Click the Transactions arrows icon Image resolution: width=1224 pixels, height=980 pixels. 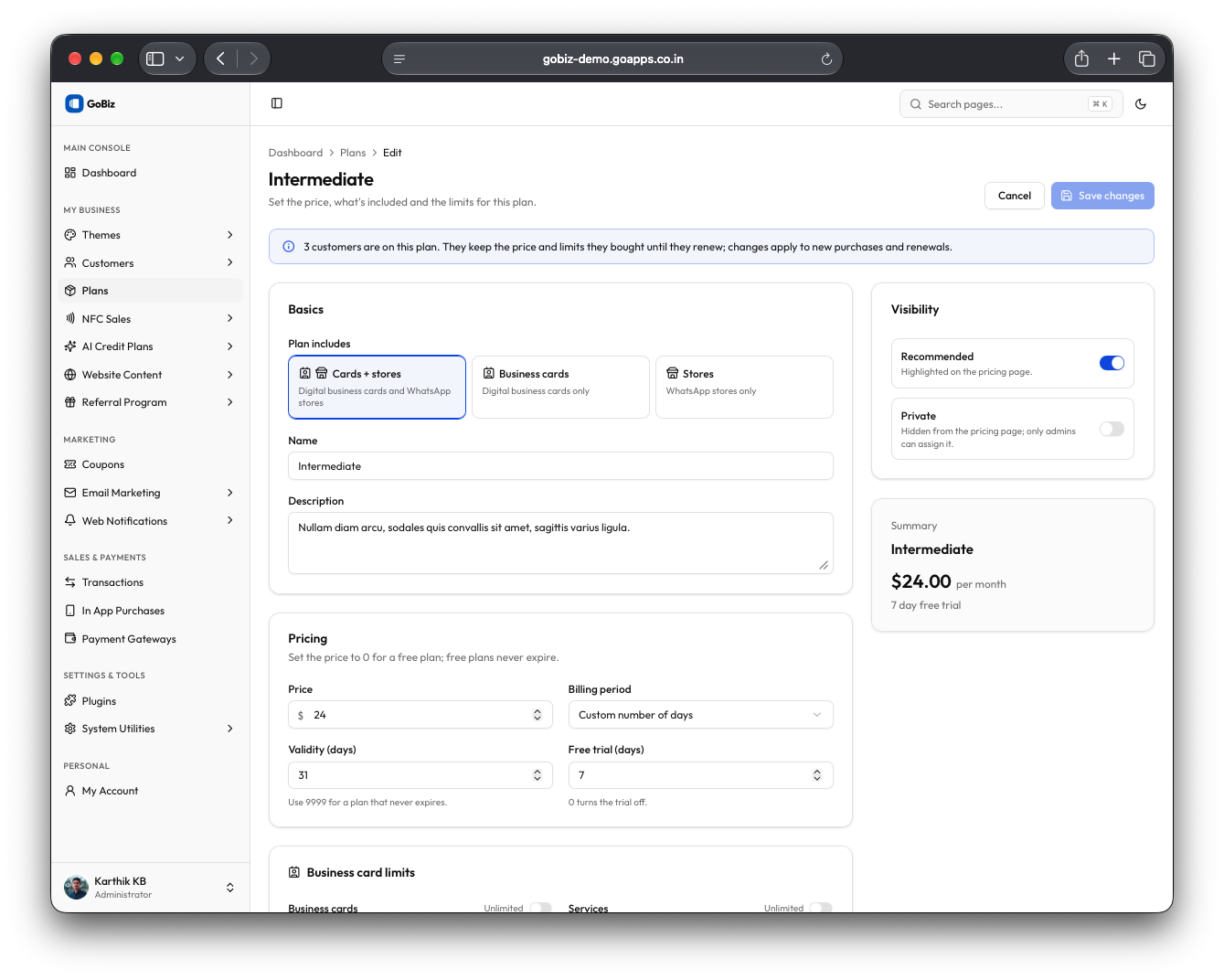click(70, 582)
